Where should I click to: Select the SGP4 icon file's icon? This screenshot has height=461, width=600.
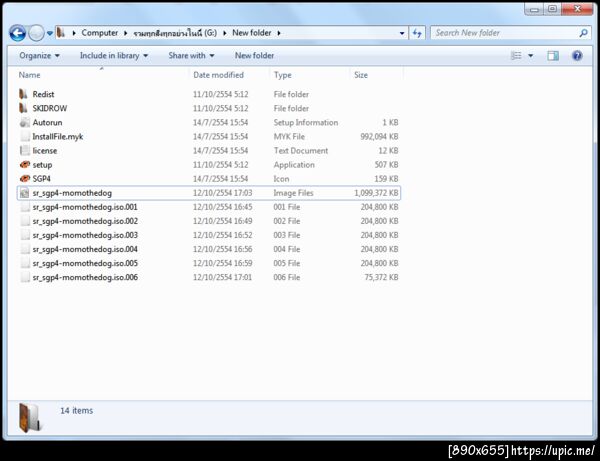24,179
